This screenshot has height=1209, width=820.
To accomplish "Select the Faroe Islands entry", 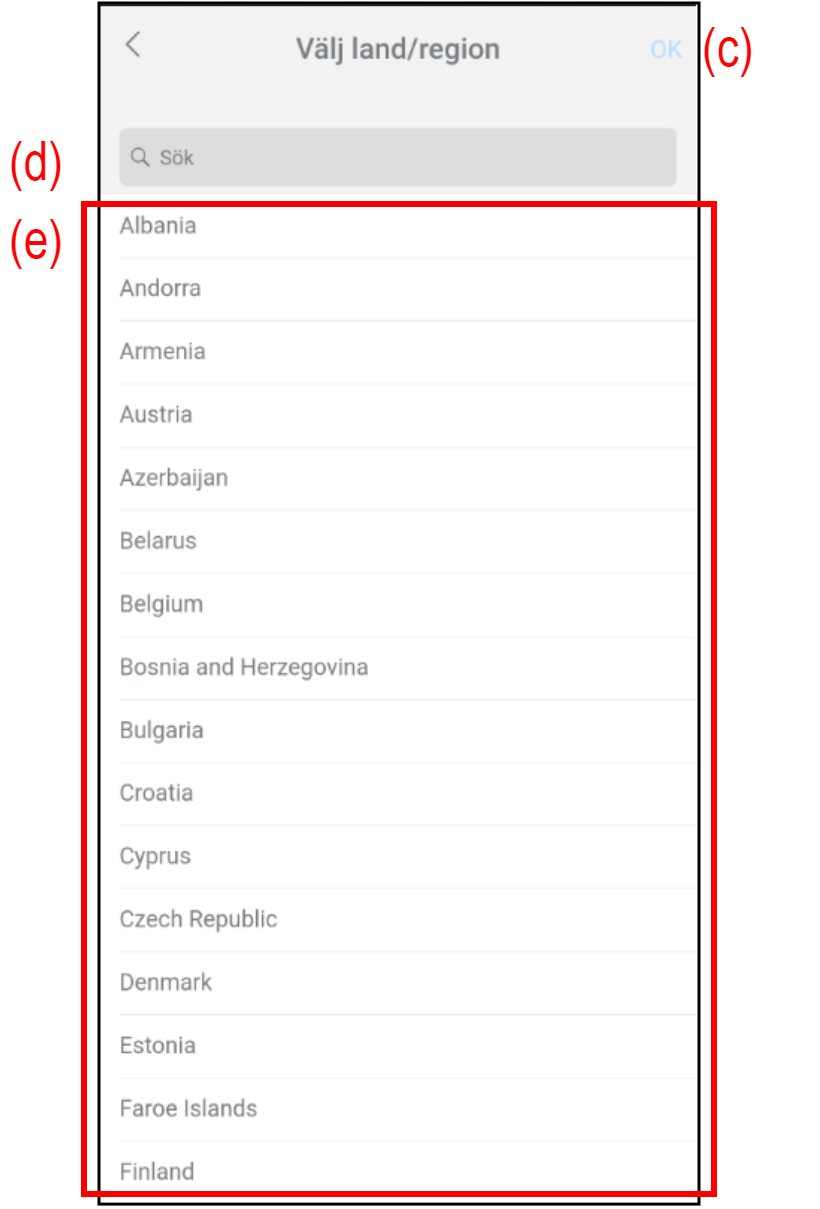I will [188, 1108].
